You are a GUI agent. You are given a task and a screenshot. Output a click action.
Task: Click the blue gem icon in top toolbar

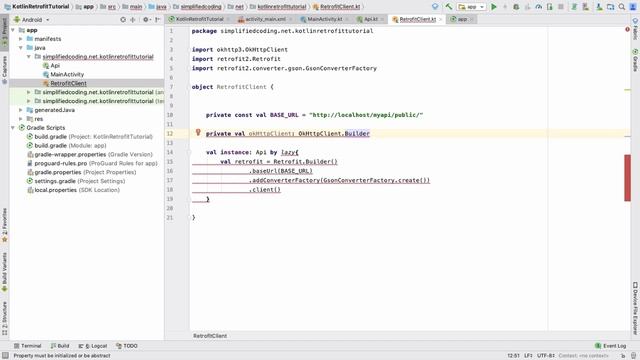(435, 7)
